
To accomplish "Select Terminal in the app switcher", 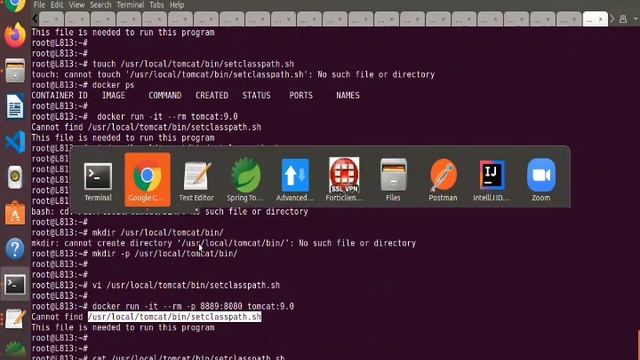I will [x=98, y=180].
